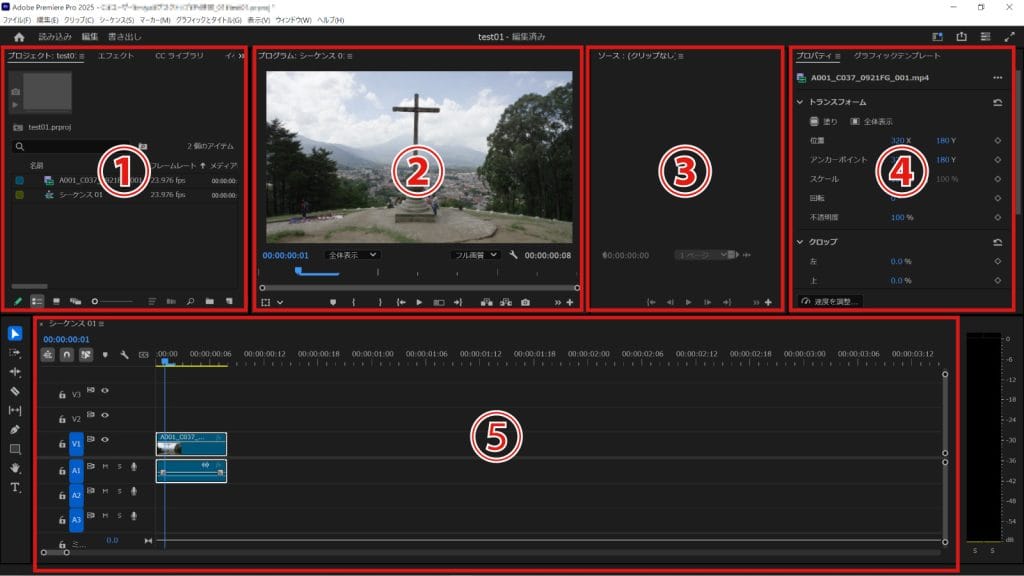Screen dimensions: 1024x576
Task: Select the A001_C037 clip on track V1
Action: [191, 443]
